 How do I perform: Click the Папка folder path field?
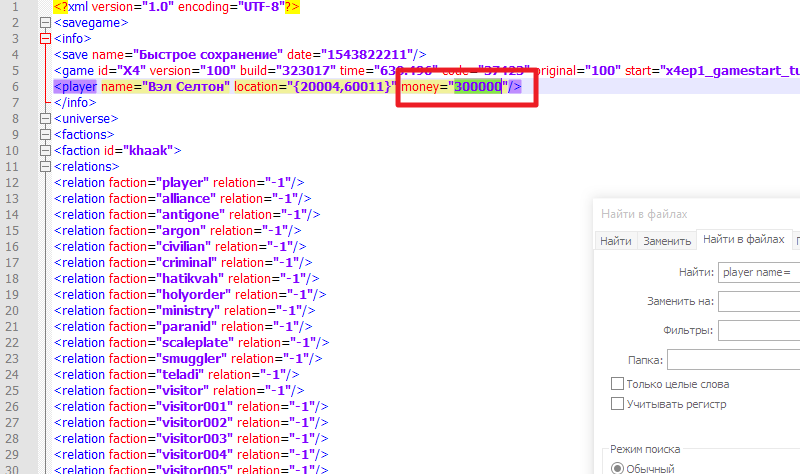click(x=734, y=360)
